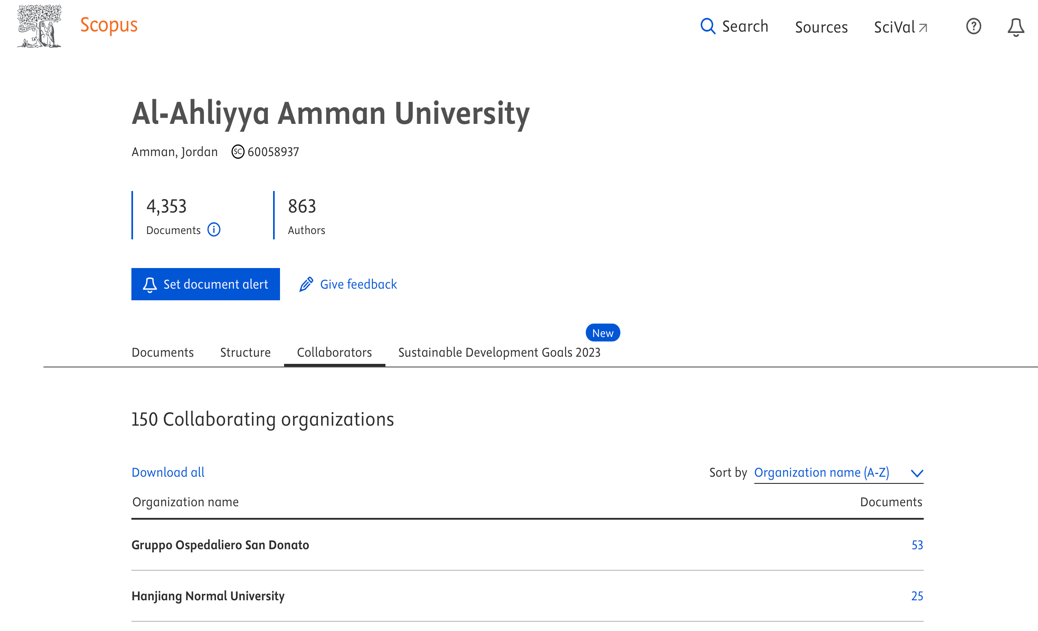Go to Sources
Image resolution: width=1038 pixels, height=631 pixels.
point(821,27)
